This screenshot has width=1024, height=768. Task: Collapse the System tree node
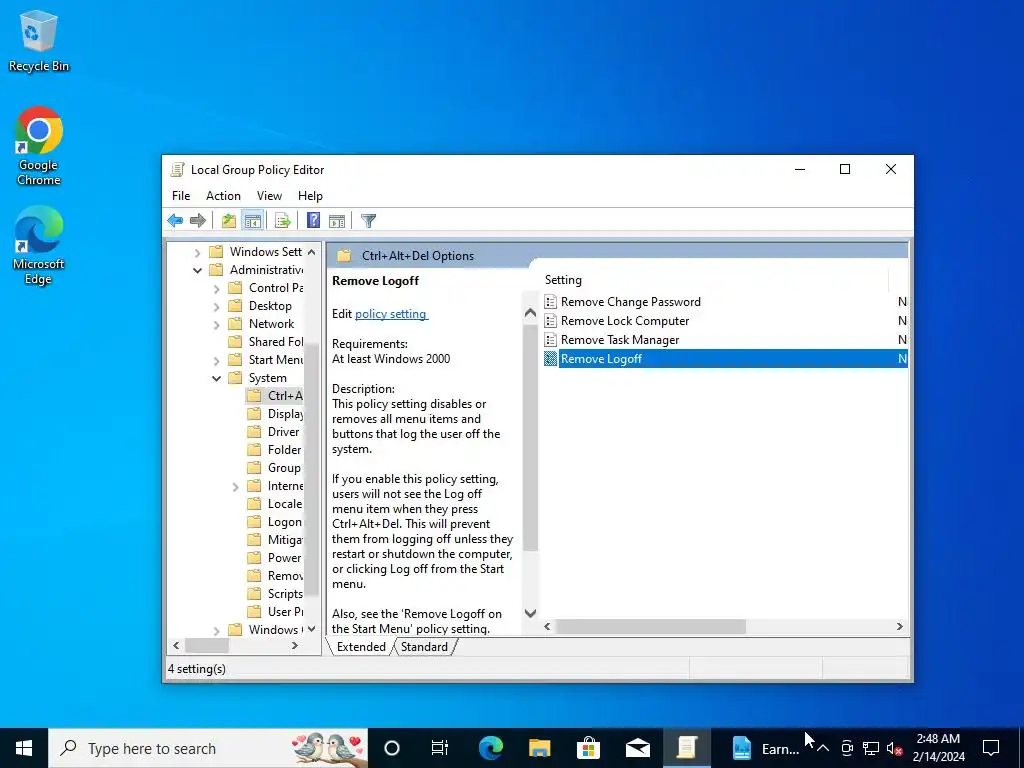[x=216, y=378]
